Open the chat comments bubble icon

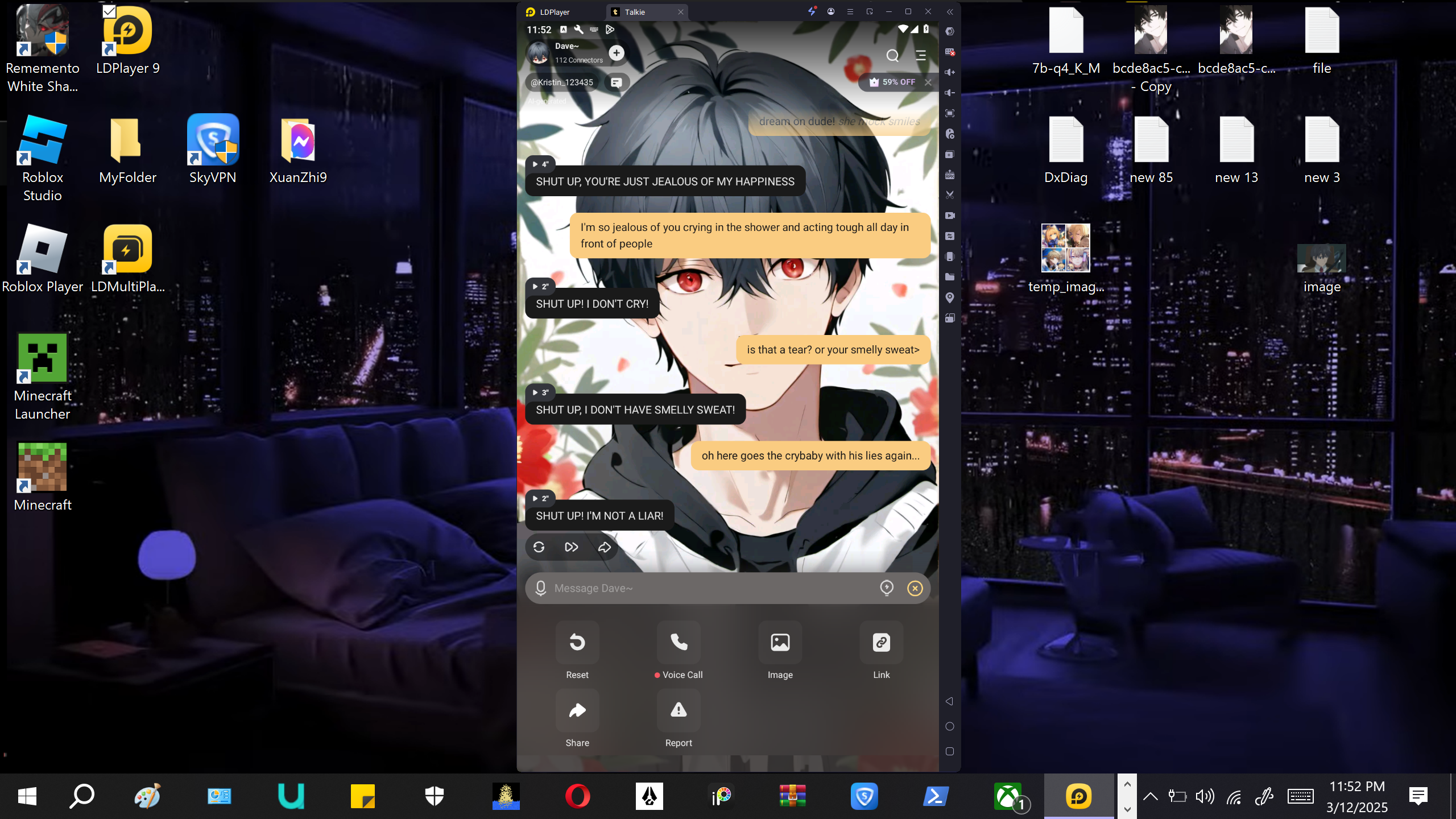click(616, 82)
